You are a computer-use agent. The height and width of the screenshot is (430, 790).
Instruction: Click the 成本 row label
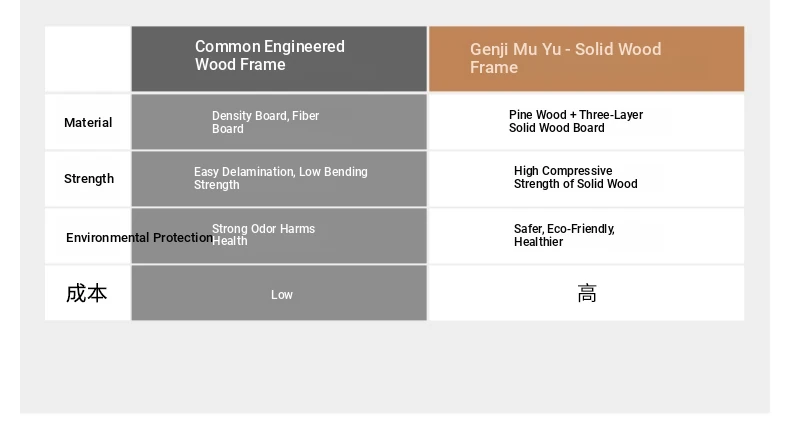click(x=86, y=293)
